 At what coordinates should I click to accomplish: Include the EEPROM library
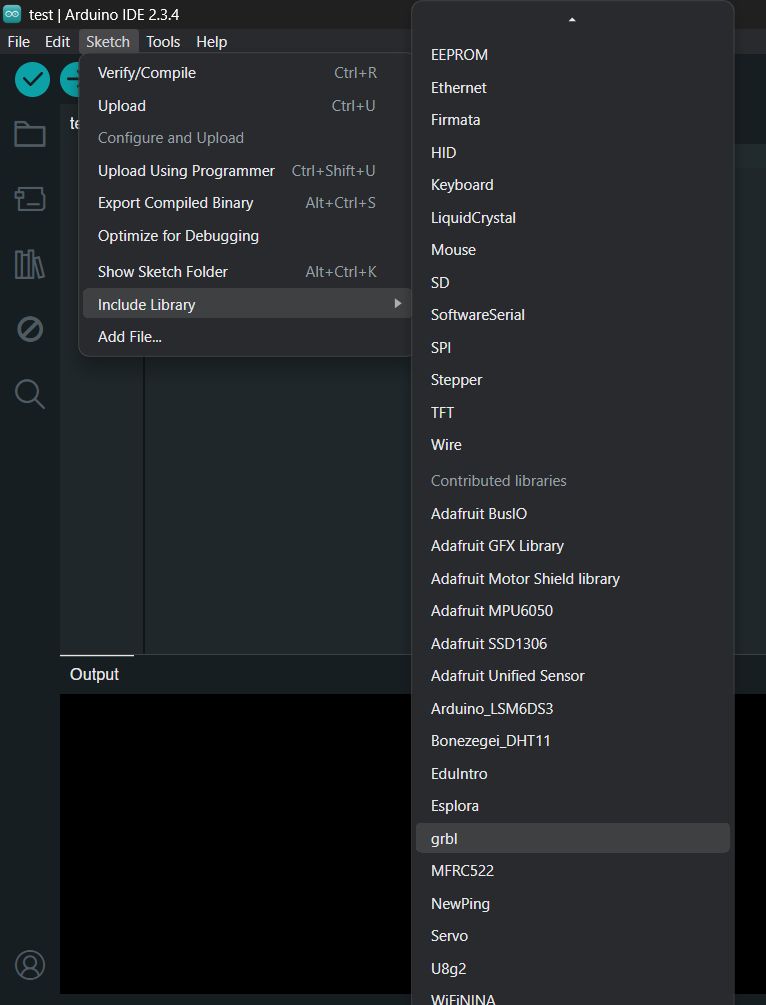coord(572,55)
